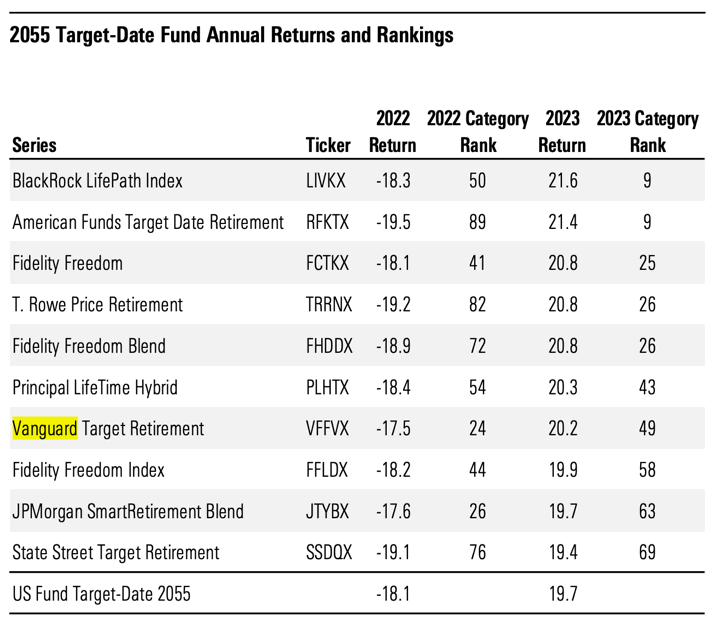Screen dimensions: 720x626
Task: Click the SSDQX ticker symbol
Action: pyautogui.click(x=328, y=552)
